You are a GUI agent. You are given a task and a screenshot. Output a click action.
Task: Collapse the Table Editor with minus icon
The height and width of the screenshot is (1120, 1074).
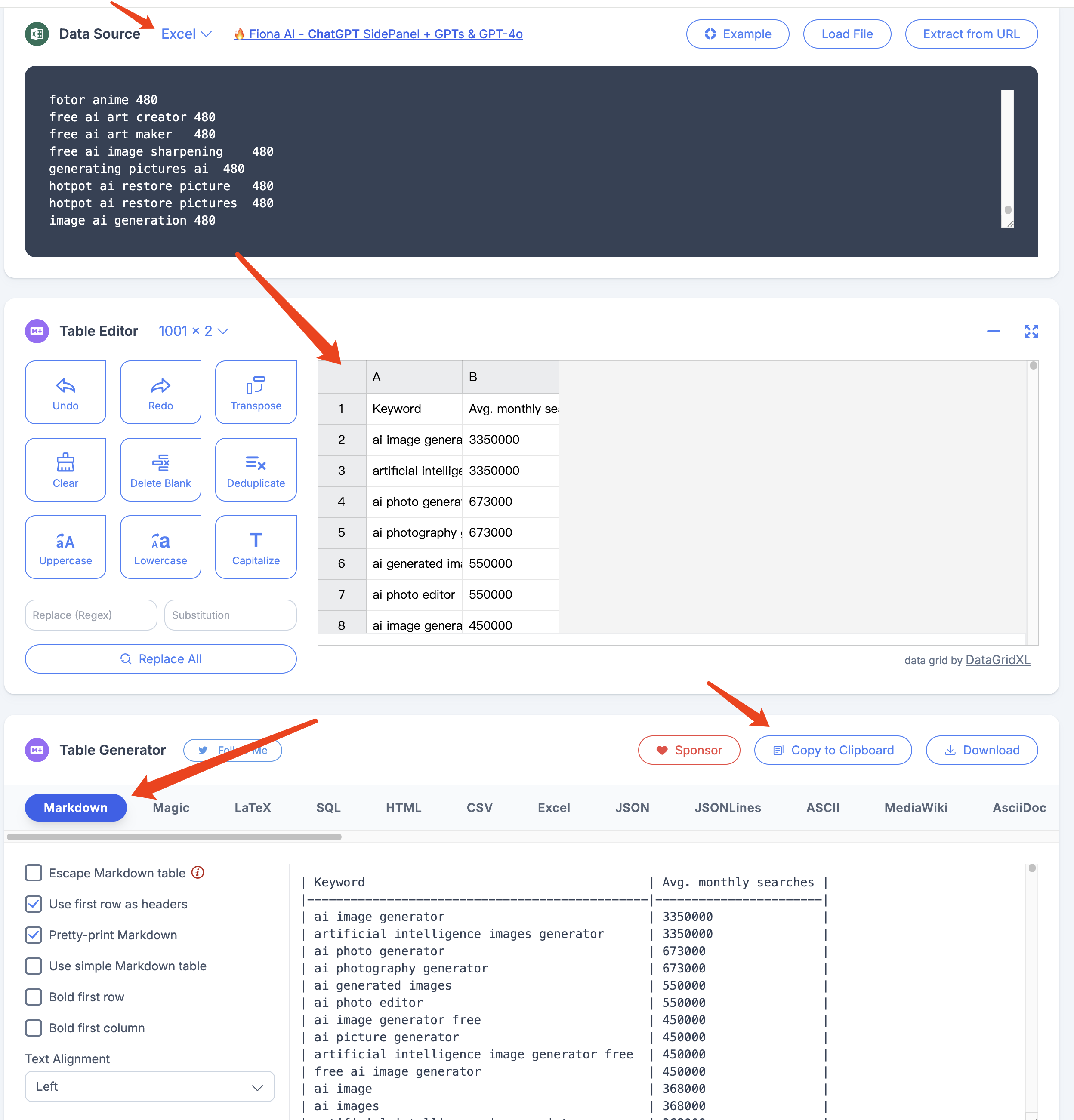994,332
